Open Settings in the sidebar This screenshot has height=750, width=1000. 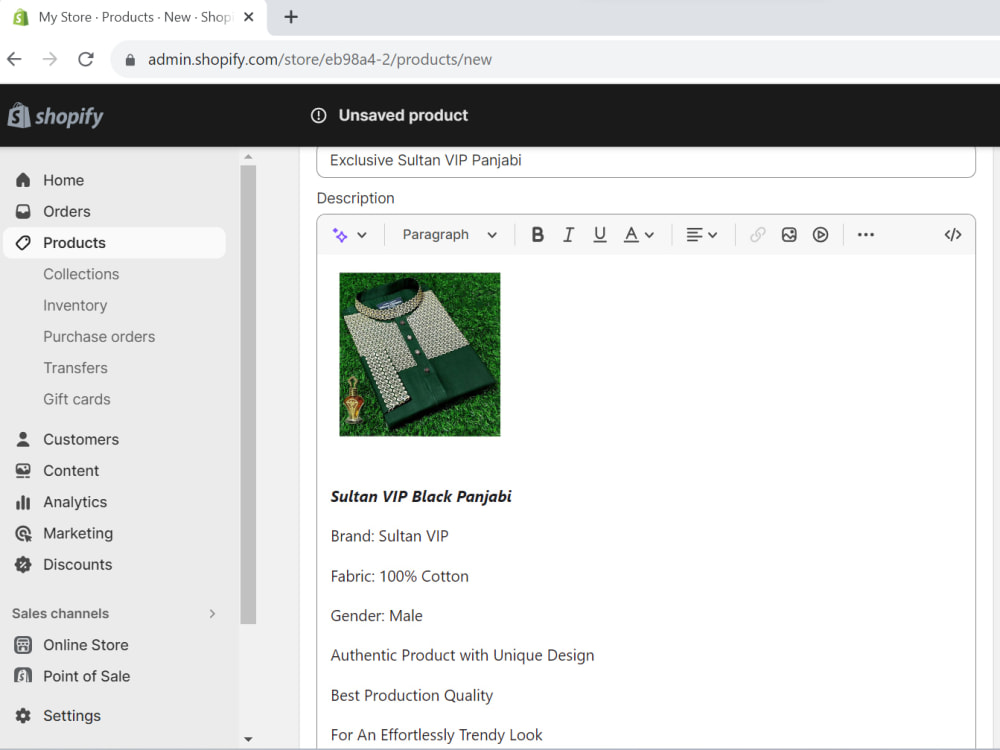point(72,716)
